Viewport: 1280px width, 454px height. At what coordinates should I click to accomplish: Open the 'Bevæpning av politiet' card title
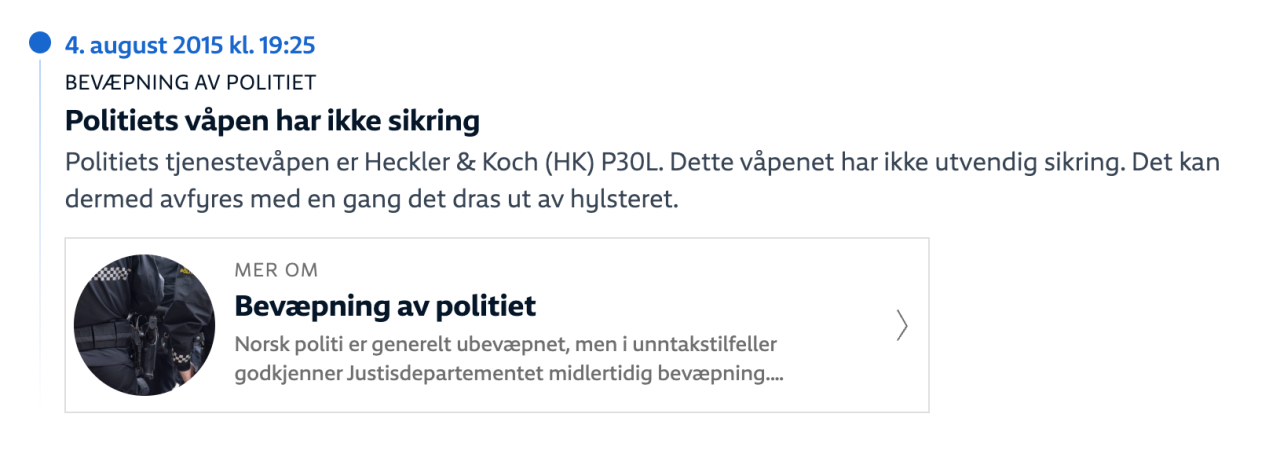point(385,305)
